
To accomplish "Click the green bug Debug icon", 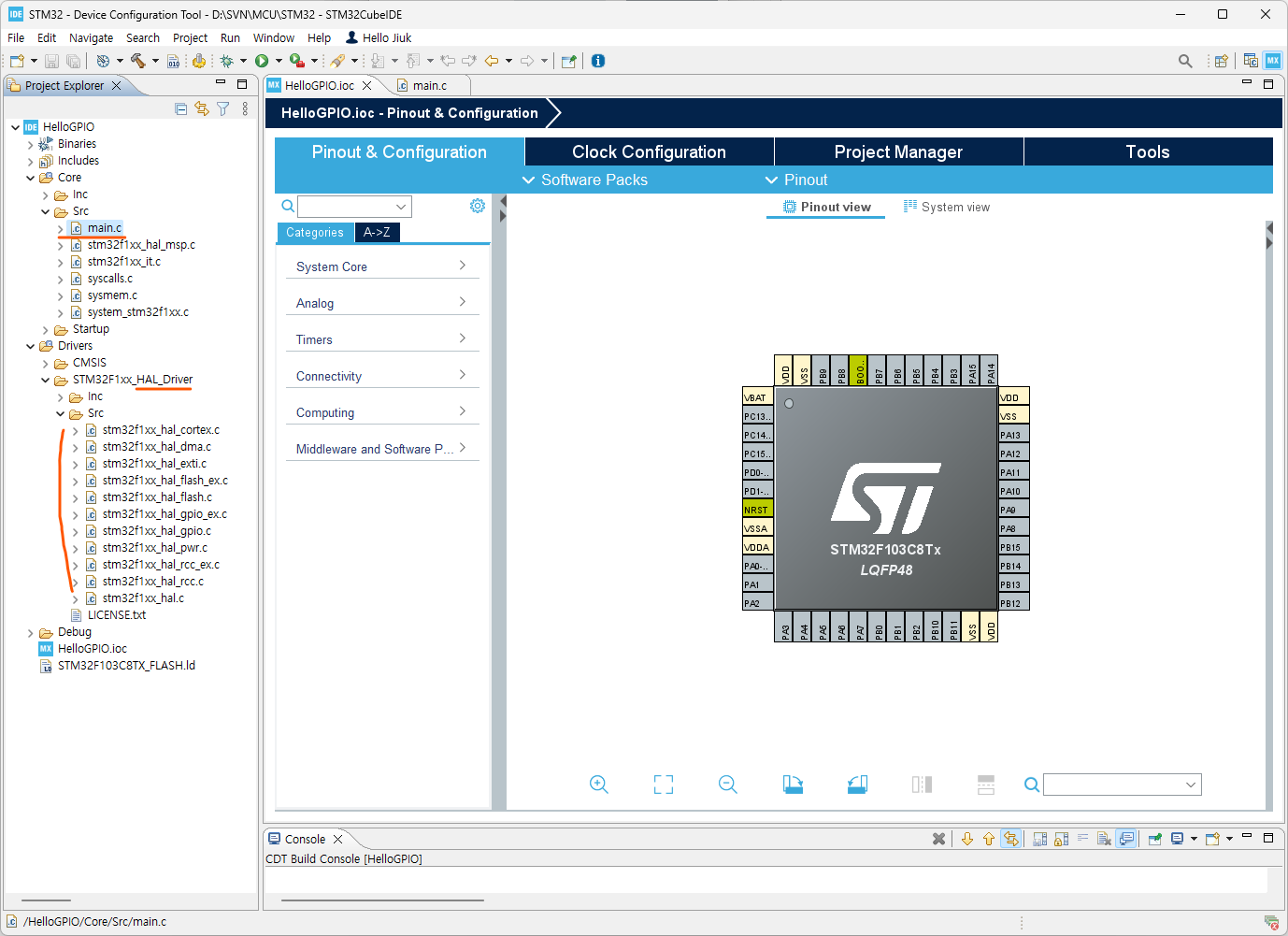I will click(x=226, y=61).
